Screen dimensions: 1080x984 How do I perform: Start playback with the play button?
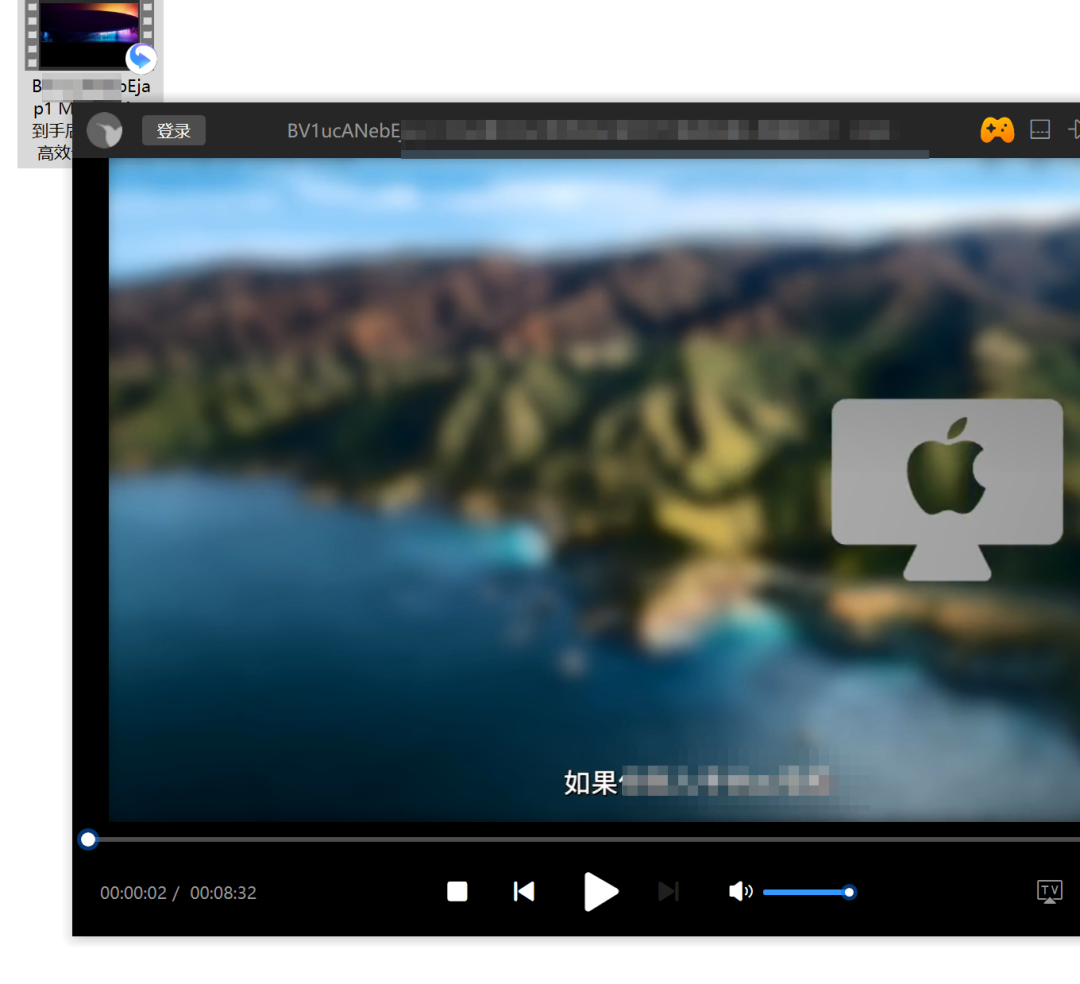[601, 892]
